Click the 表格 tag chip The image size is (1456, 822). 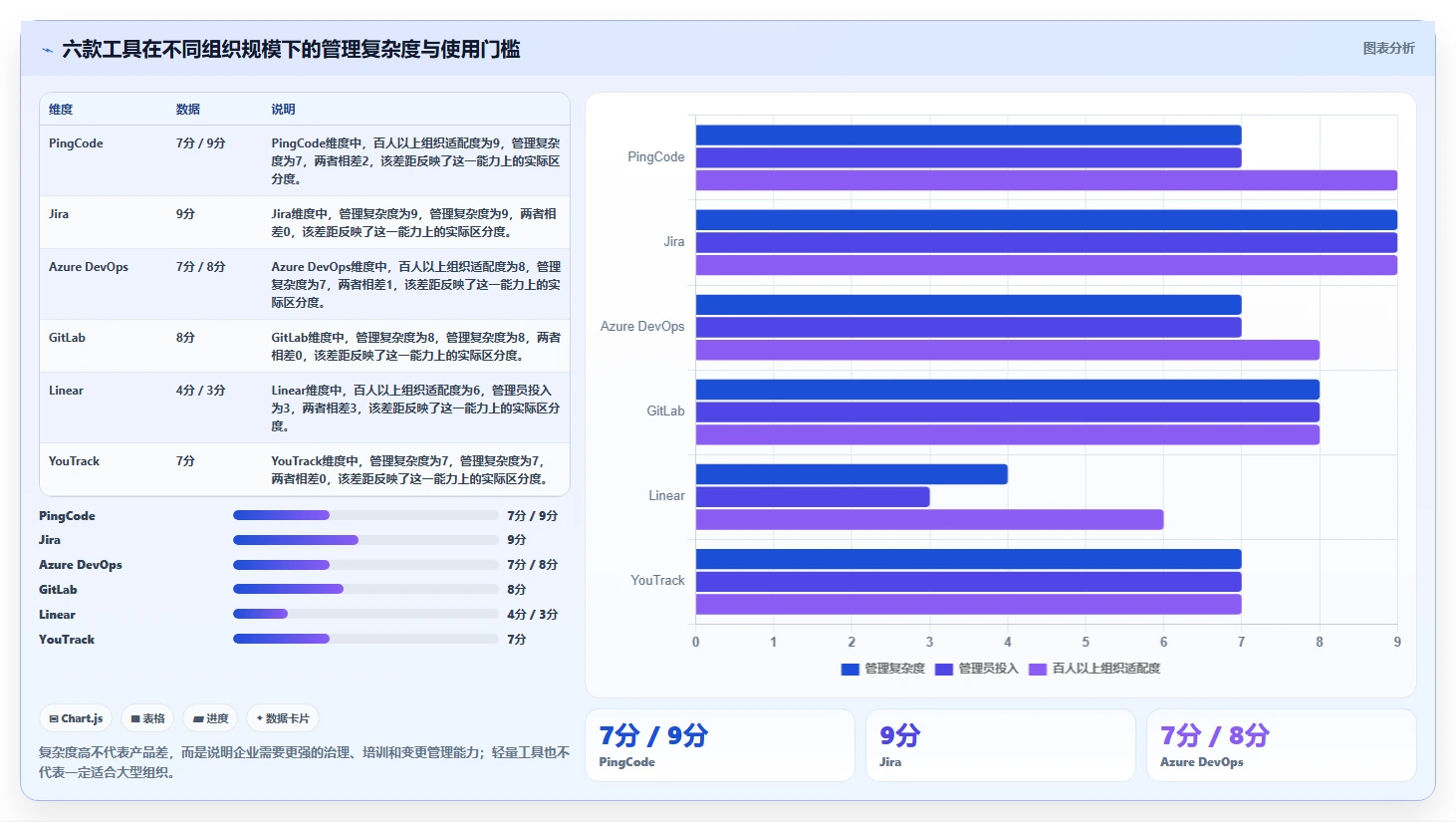tap(148, 718)
